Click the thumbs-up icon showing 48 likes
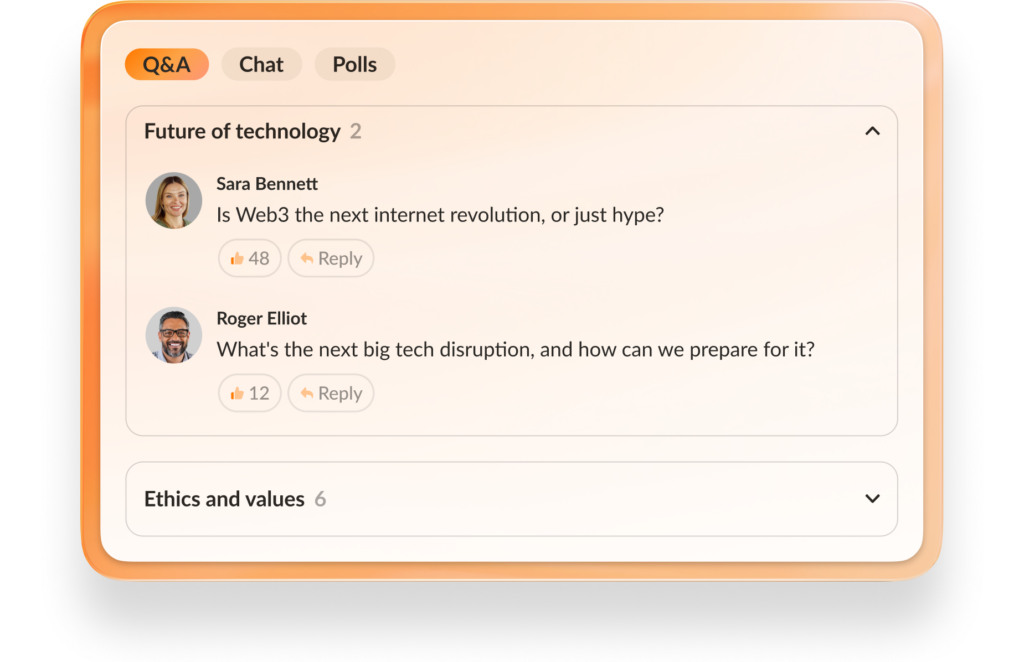This screenshot has height=662, width=1024. (237, 258)
